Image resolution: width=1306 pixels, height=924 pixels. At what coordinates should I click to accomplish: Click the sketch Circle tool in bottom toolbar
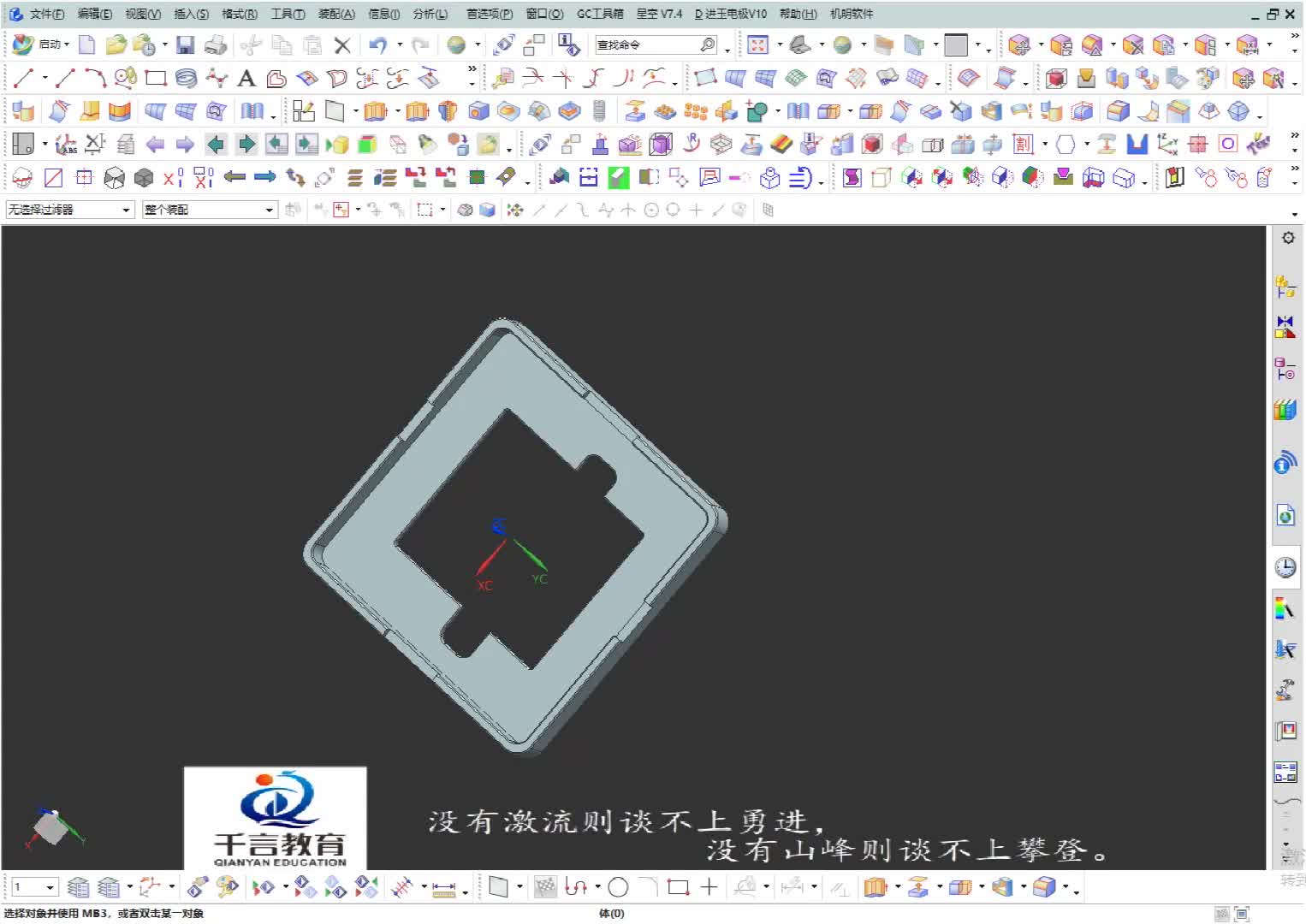coord(618,887)
